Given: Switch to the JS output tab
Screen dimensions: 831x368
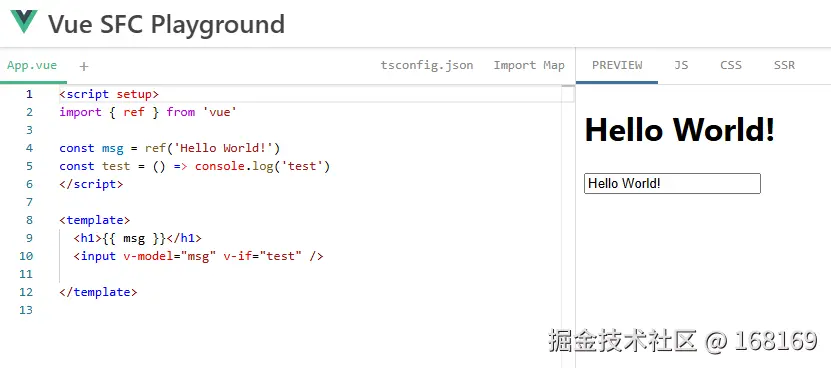Looking at the screenshot, I should coord(681,65).
